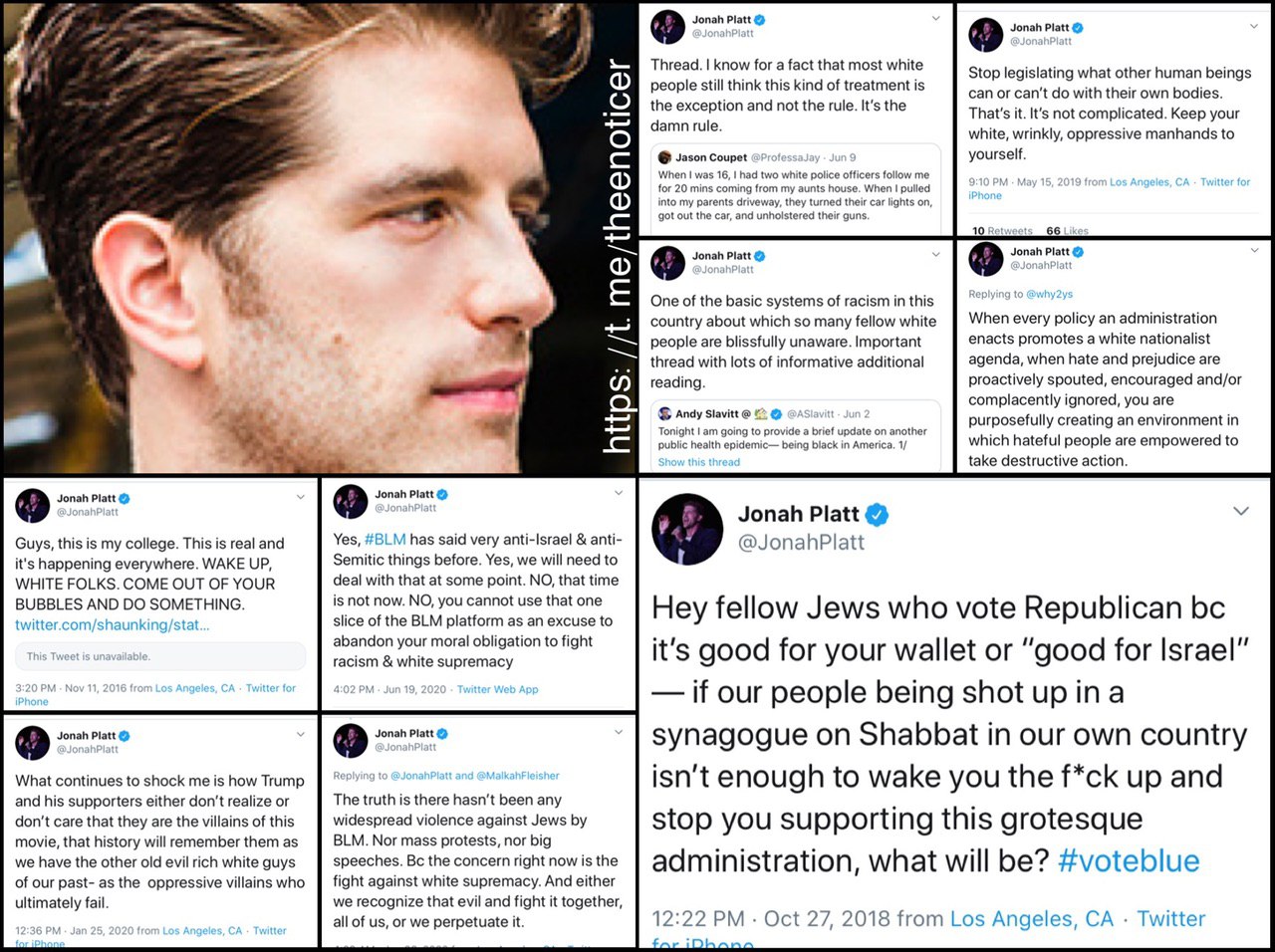
Task: Open chevron menu on 'Stop legislating' tweet
Action: coord(1254,26)
